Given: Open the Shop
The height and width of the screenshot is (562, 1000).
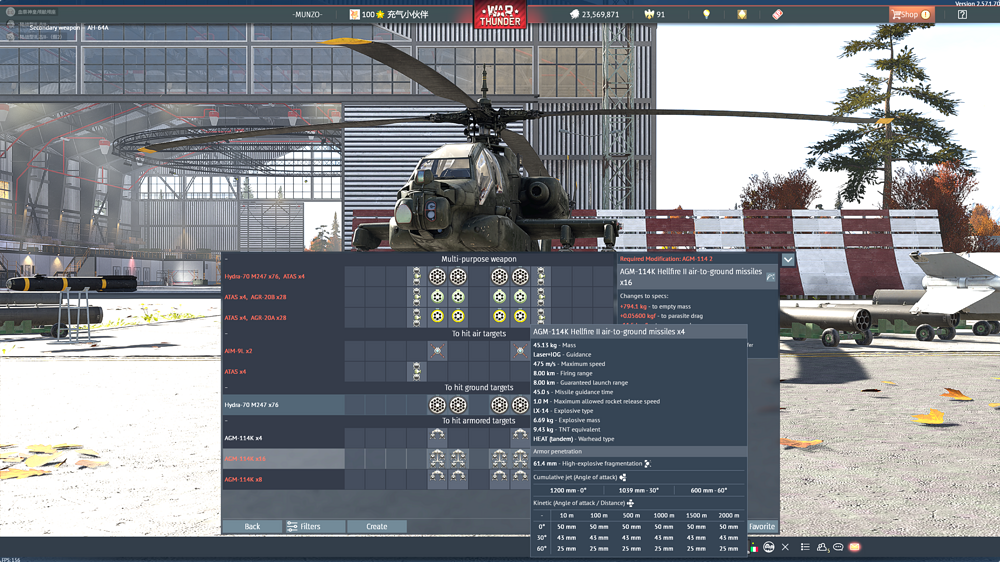Looking at the screenshot, I should 911,14.
